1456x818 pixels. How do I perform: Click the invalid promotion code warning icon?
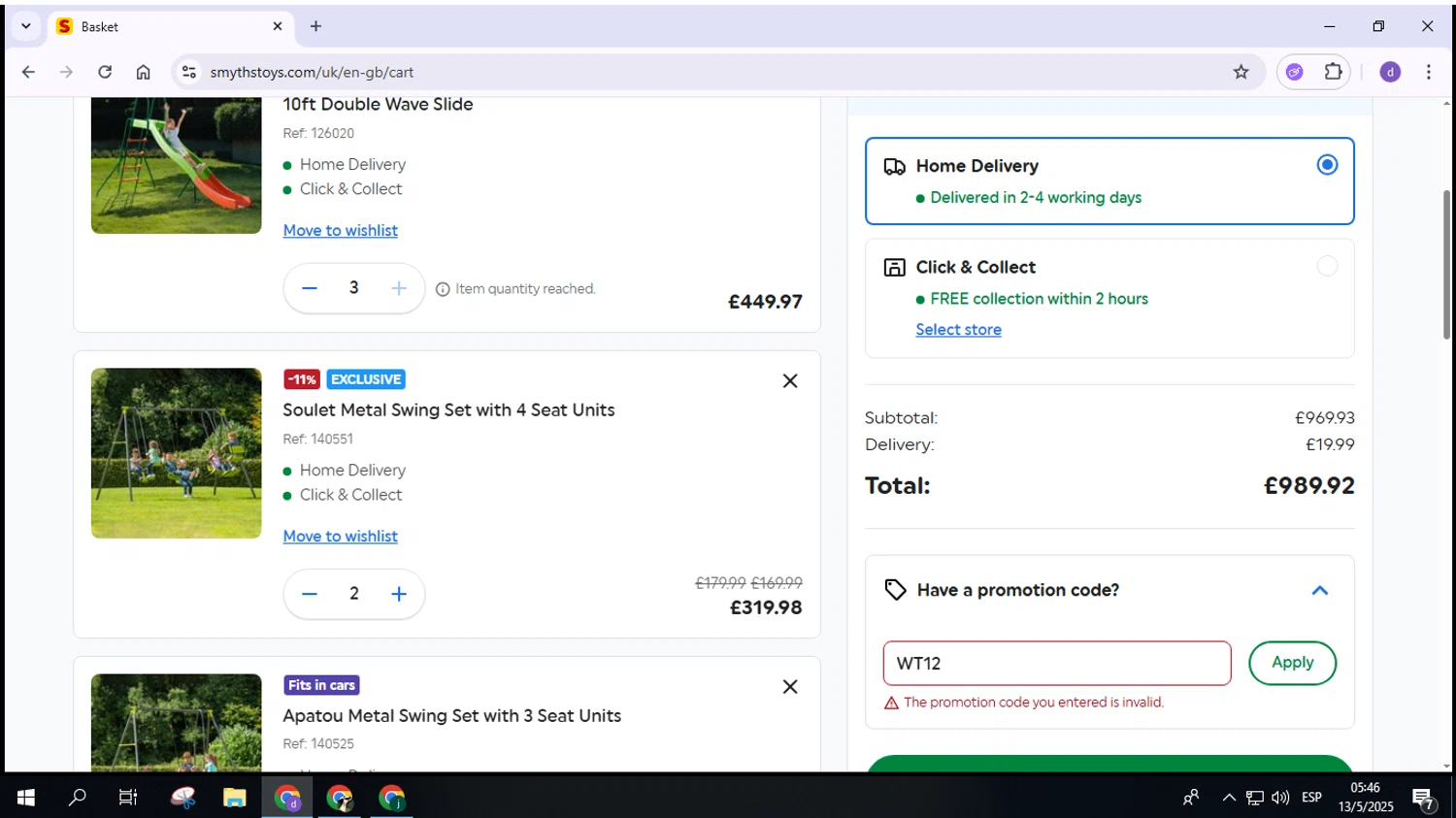891,703
